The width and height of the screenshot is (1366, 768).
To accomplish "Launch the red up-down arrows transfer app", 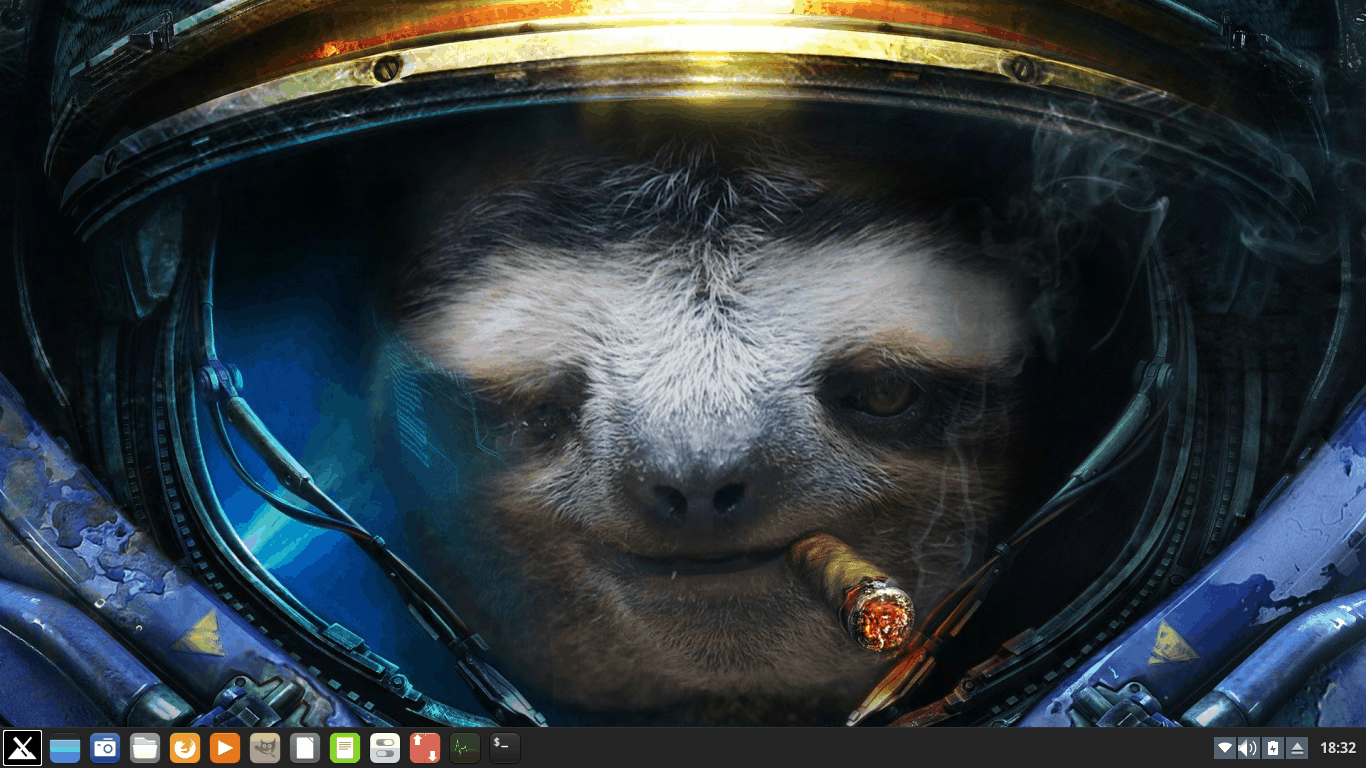I will coord(425,748).
